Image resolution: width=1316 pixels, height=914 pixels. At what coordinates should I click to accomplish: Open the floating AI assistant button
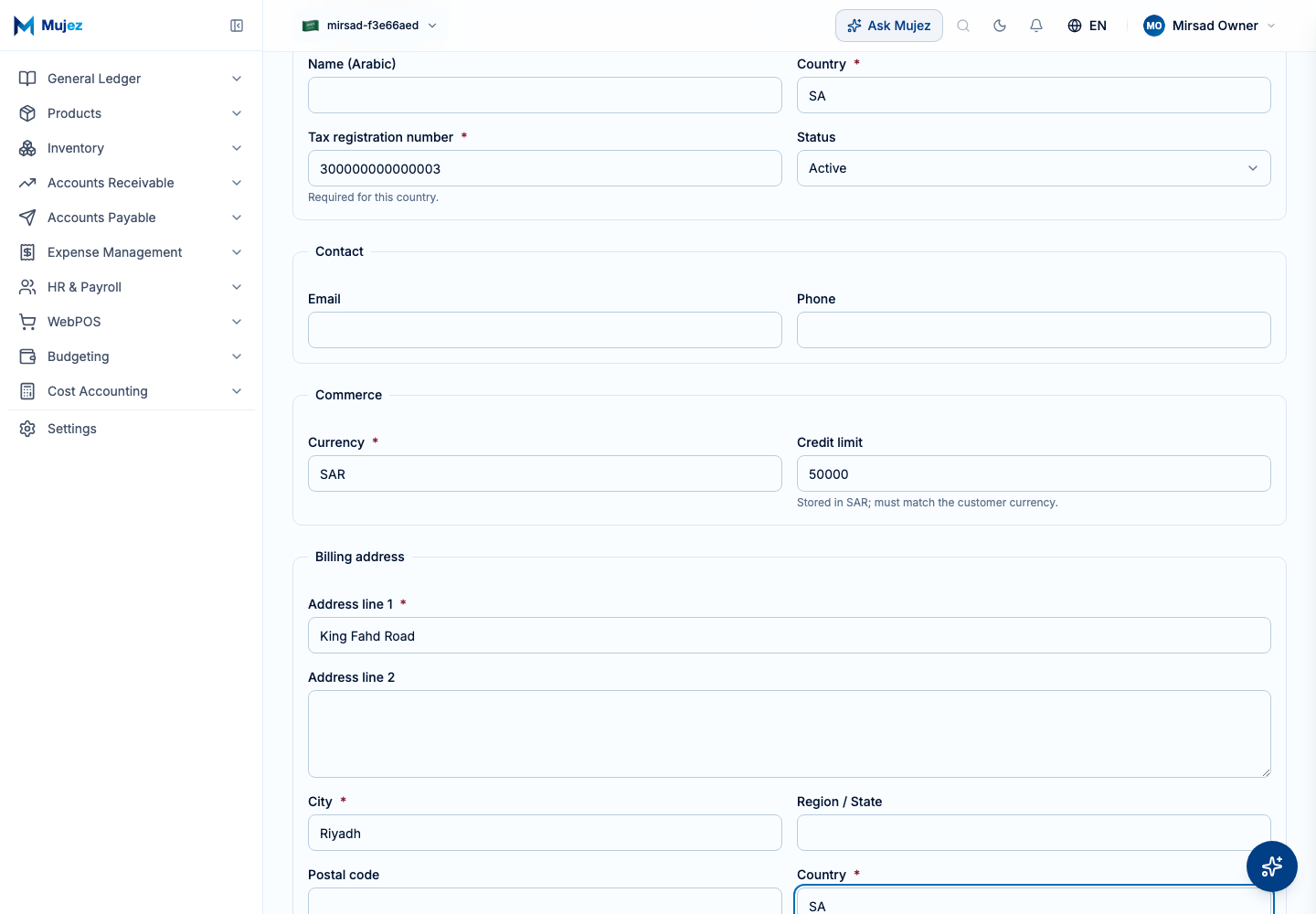click(1272, 866)
